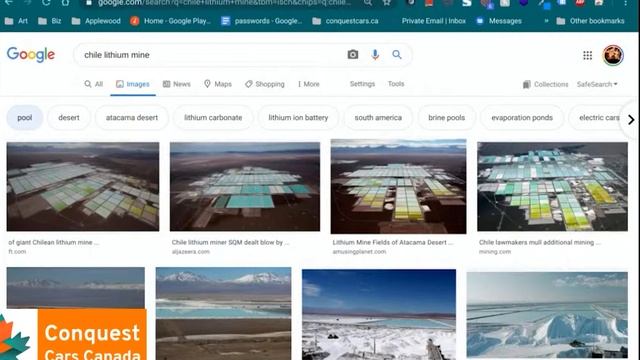Start voice search with microphone icon
The width and height of the screenshot is (640, 360).
tap(375, 54)
